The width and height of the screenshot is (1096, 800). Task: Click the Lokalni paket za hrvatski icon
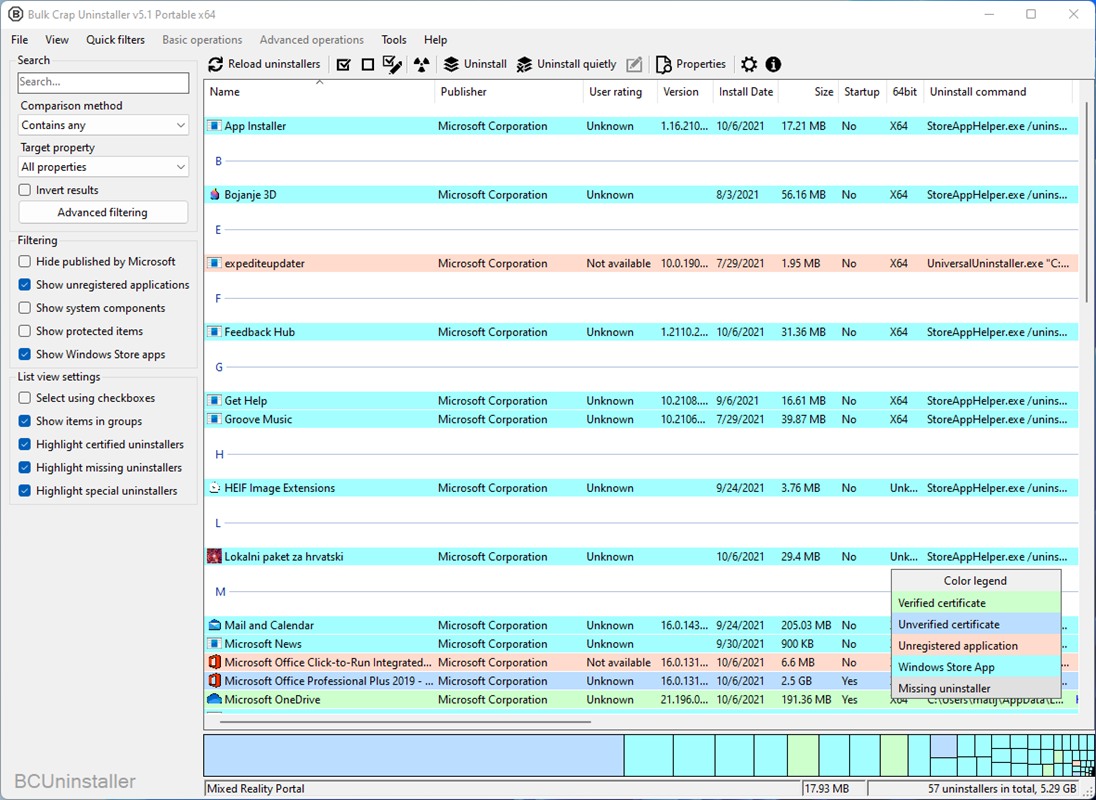point(215,557)
